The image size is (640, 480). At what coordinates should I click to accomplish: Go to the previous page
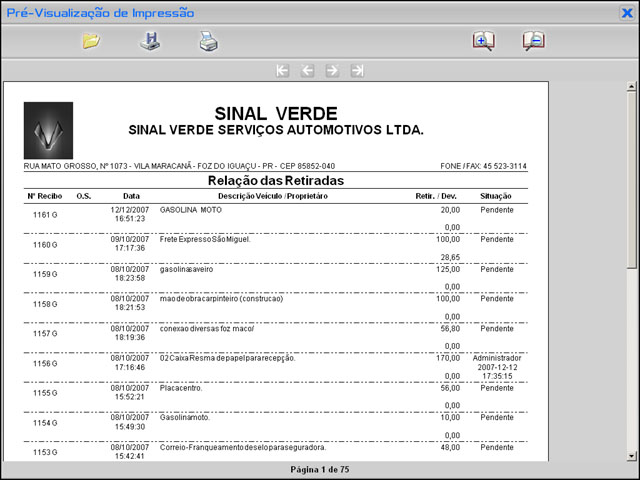[307, 71]
